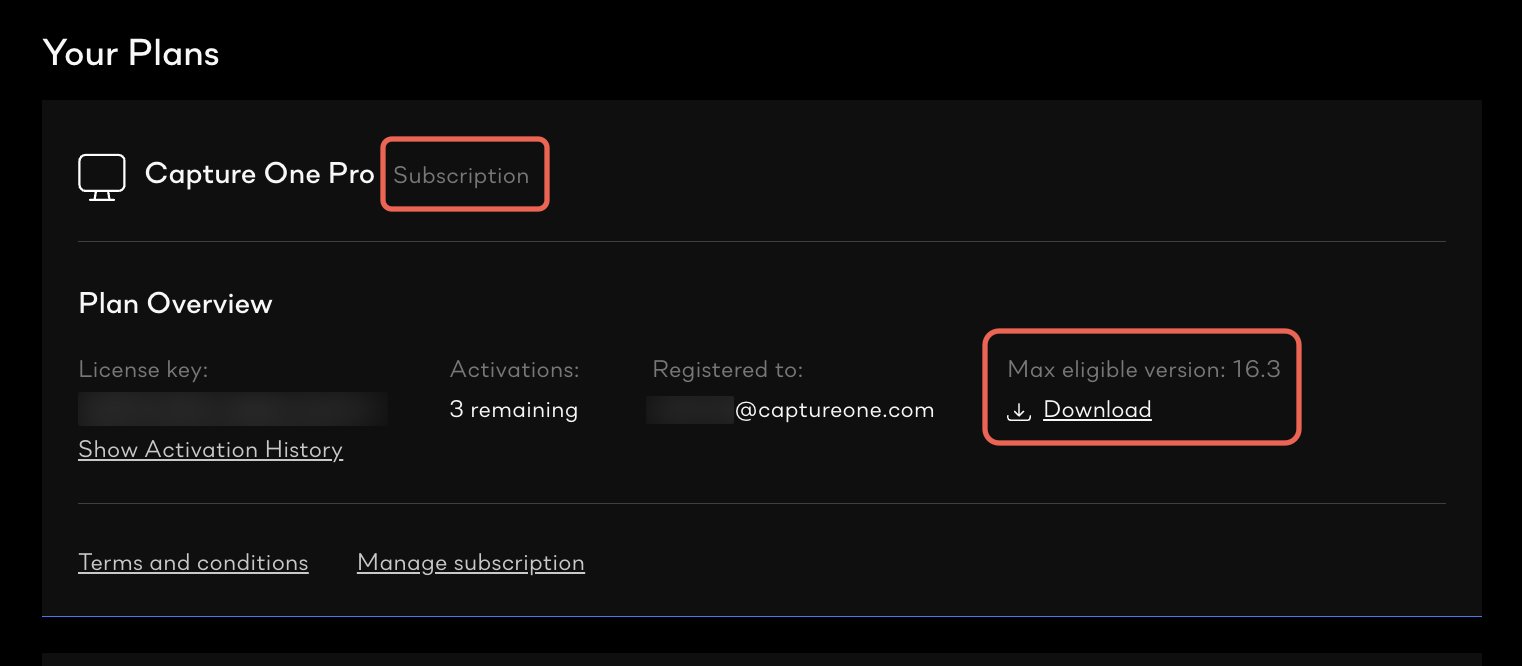Click the Subscription label

[461, 176]
